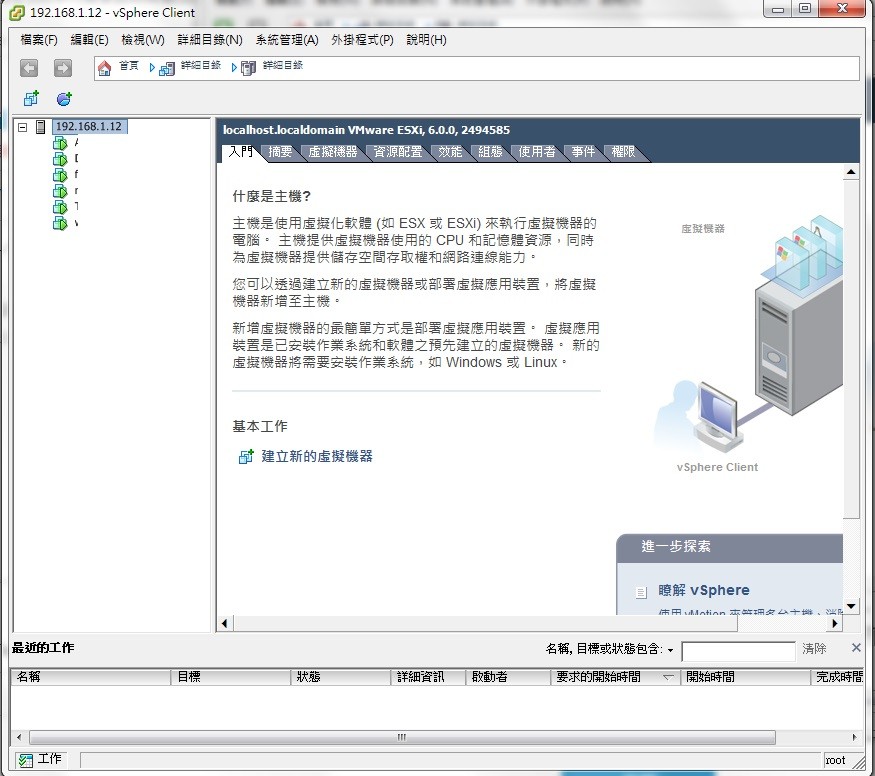The width and height of the screenshot is (875, 776).
Task: Switch to the 入門 tab
Action: pyautogui.click(x=241, y=152)
